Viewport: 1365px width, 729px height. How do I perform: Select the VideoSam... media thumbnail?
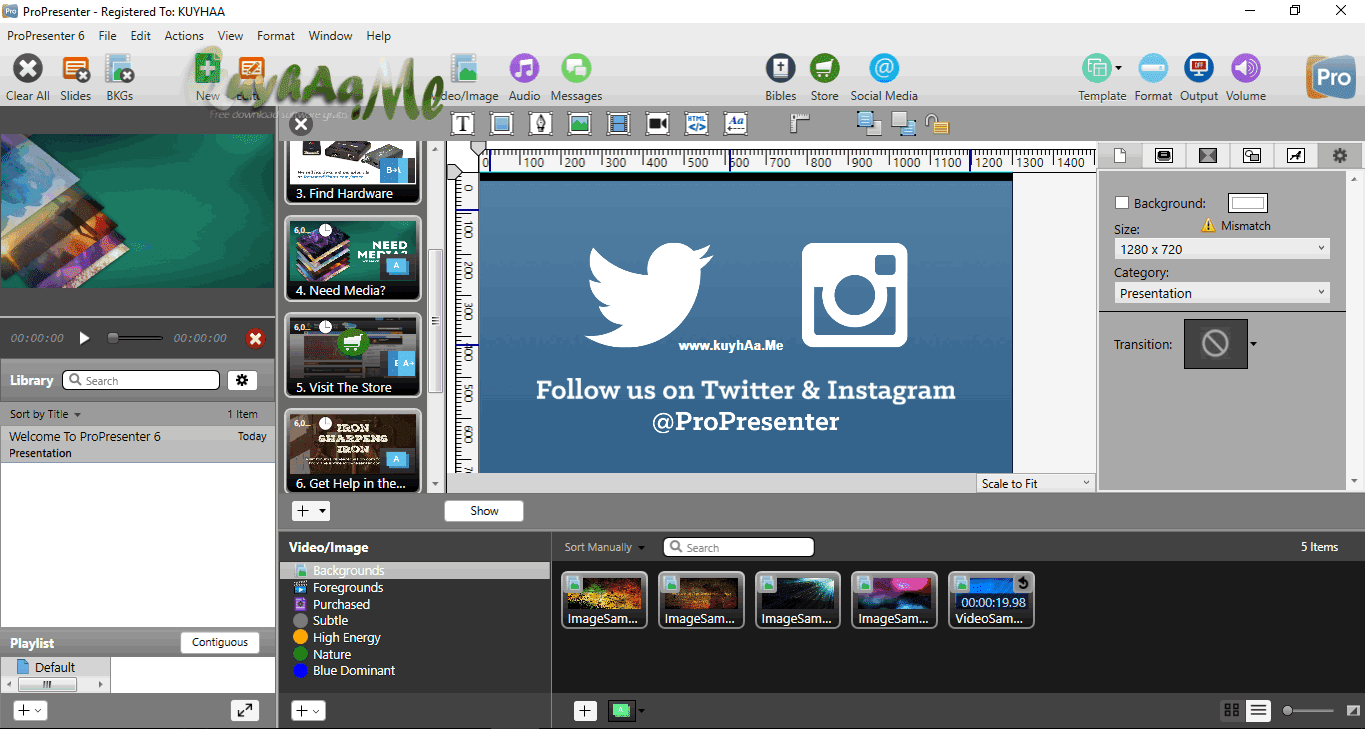[991, 600]
